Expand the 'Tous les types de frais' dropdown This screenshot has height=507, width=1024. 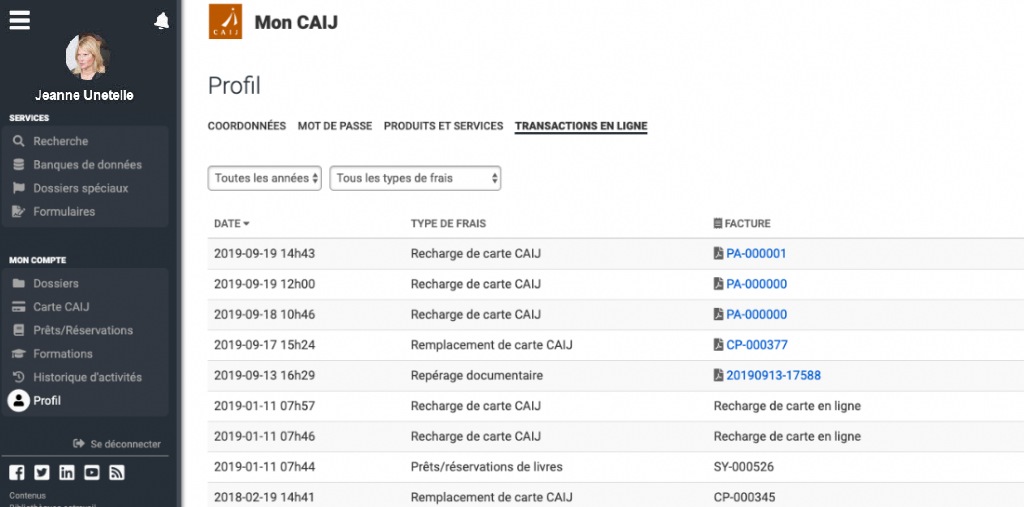coord(415,178)
